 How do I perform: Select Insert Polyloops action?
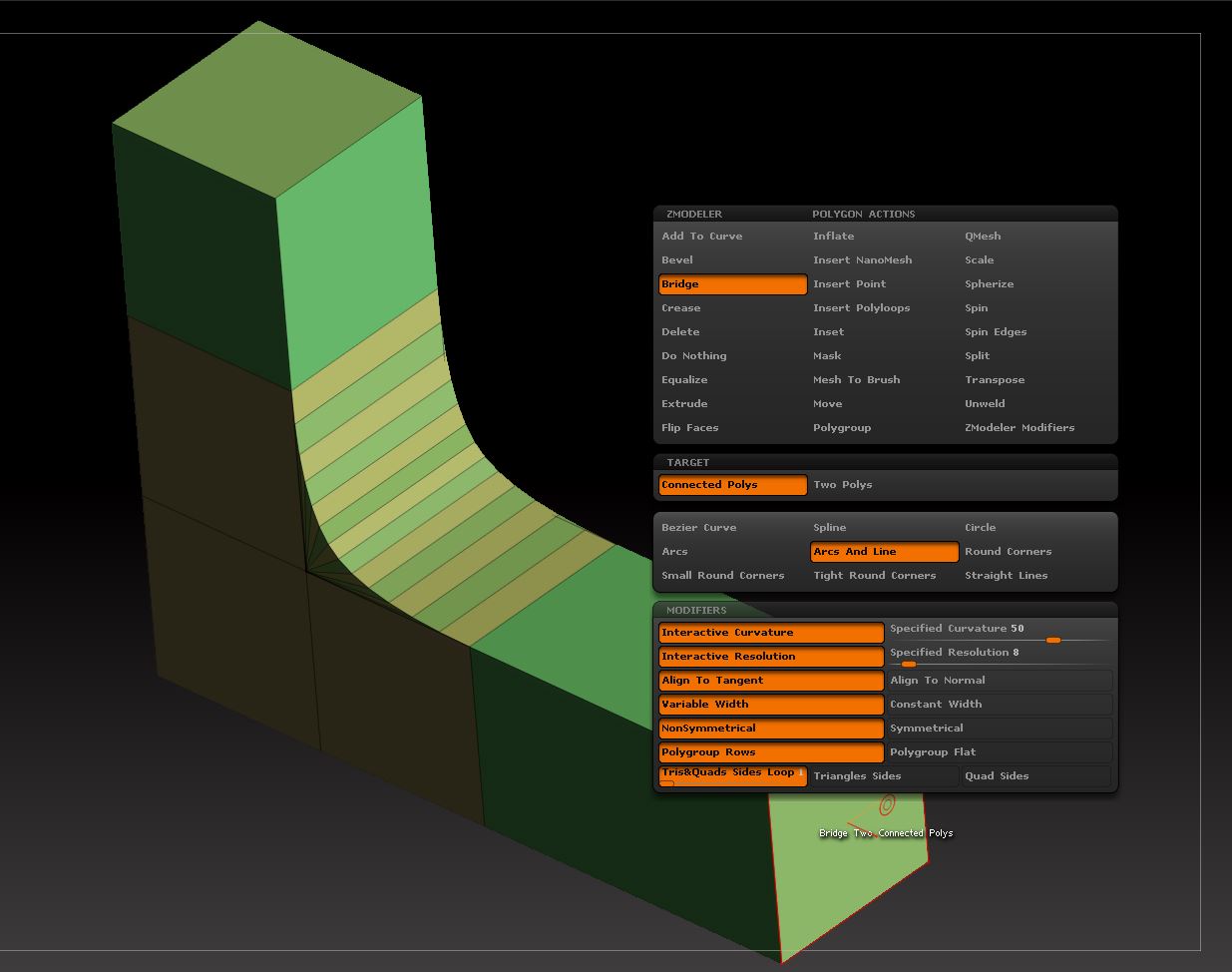[861, 308]
